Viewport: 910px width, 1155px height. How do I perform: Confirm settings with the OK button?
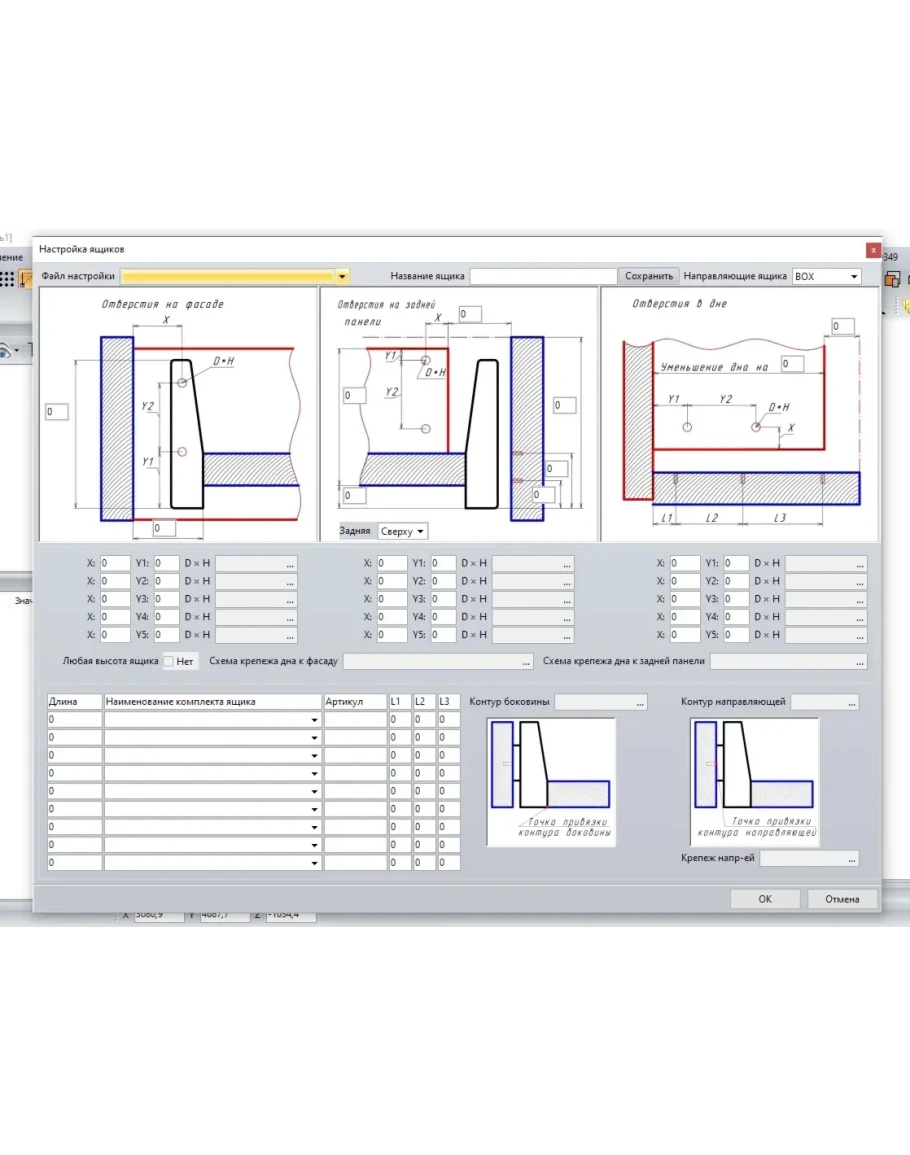pos(764,898)
